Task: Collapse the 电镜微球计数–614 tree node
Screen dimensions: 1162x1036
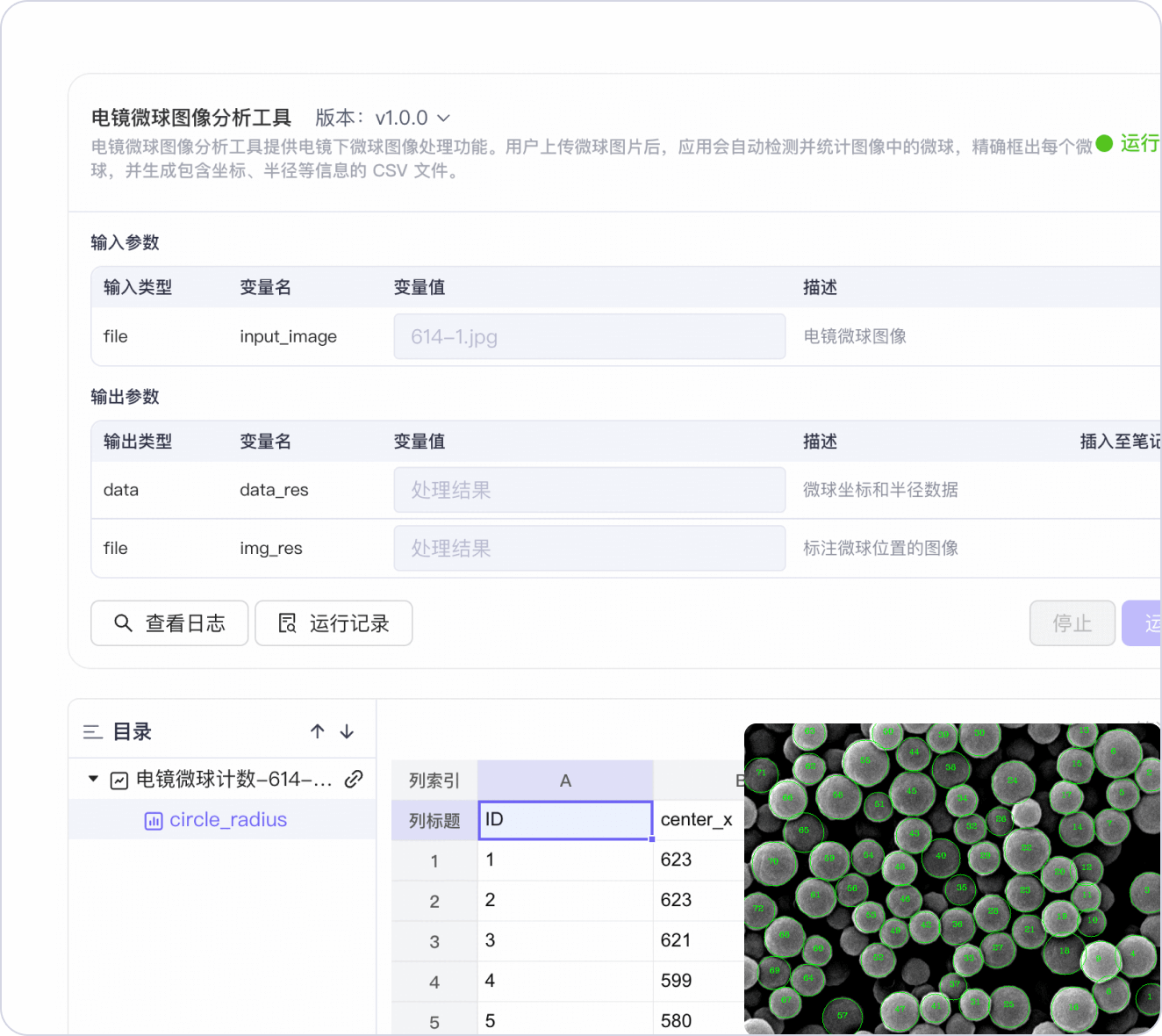Action: (x=93, y=779)
